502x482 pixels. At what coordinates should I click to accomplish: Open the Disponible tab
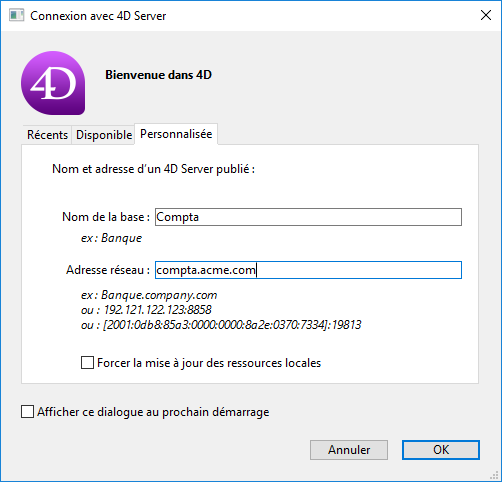point(104,135)
